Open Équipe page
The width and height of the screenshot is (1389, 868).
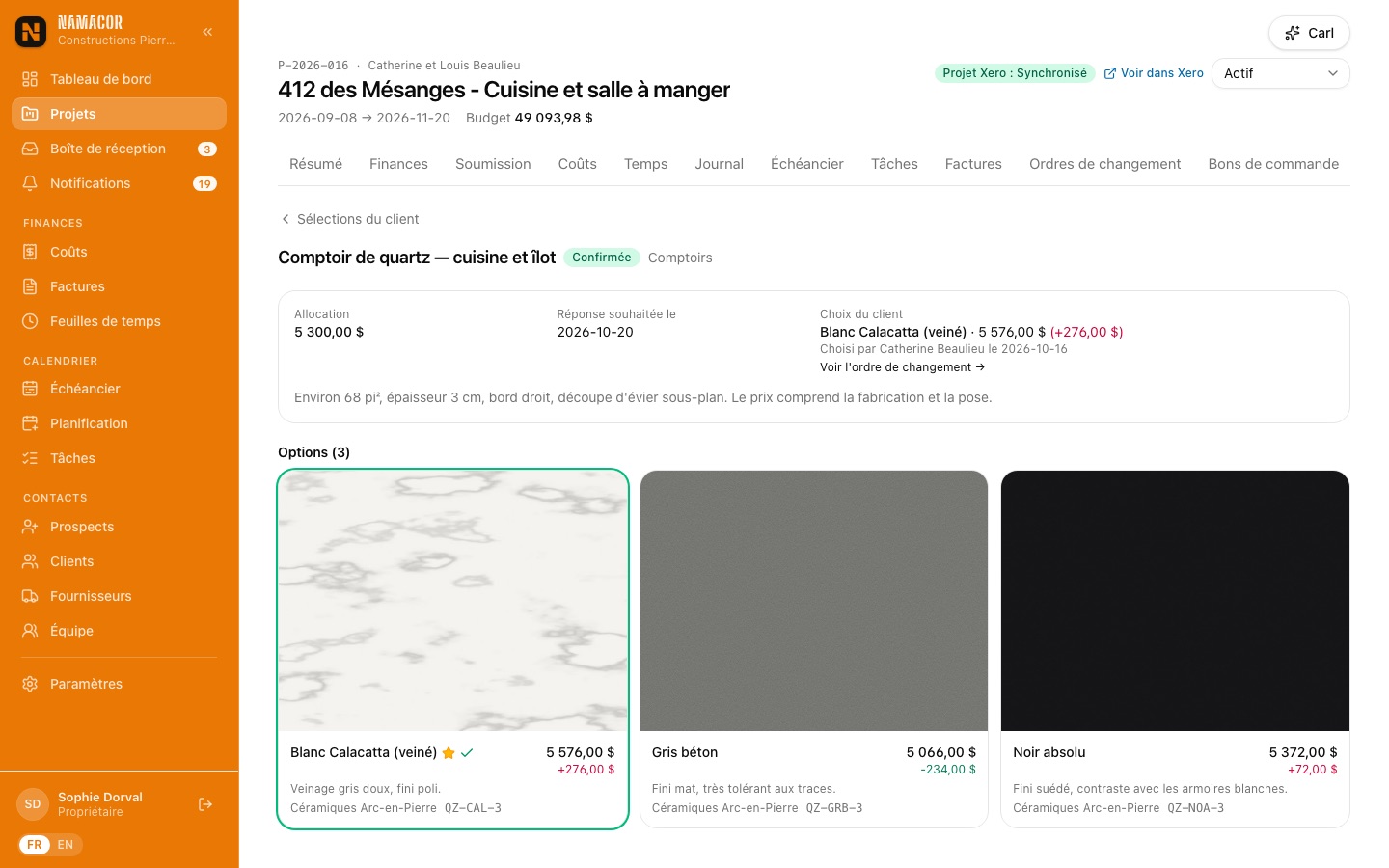click(x=119, y=631)
